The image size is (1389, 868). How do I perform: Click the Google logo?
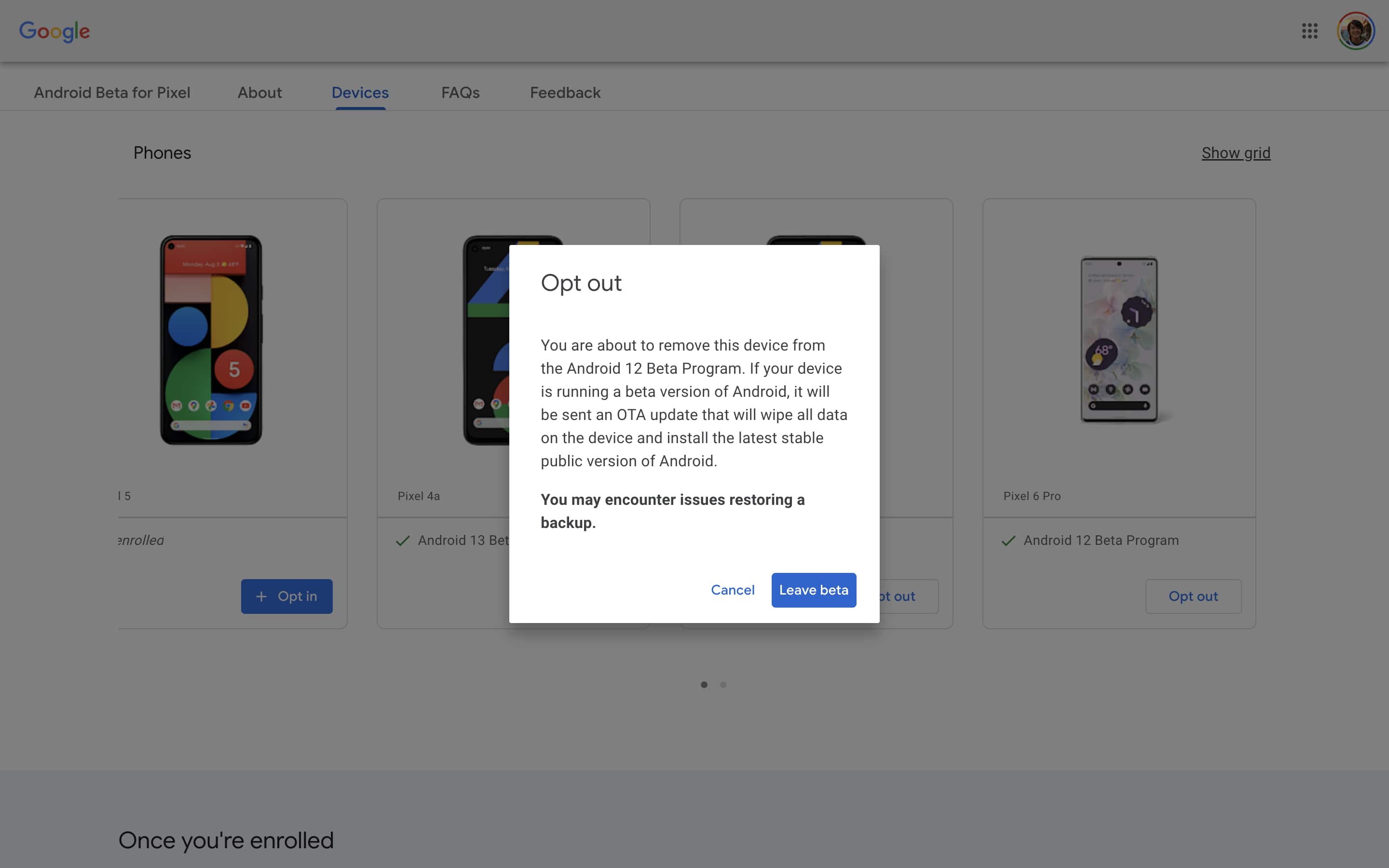tap(54, 31)
